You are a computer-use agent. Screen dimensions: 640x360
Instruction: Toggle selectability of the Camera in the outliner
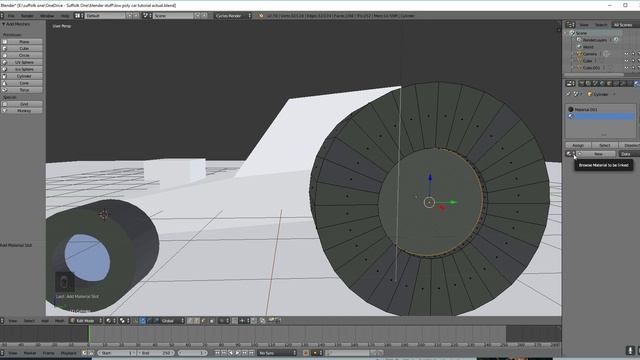633,54
